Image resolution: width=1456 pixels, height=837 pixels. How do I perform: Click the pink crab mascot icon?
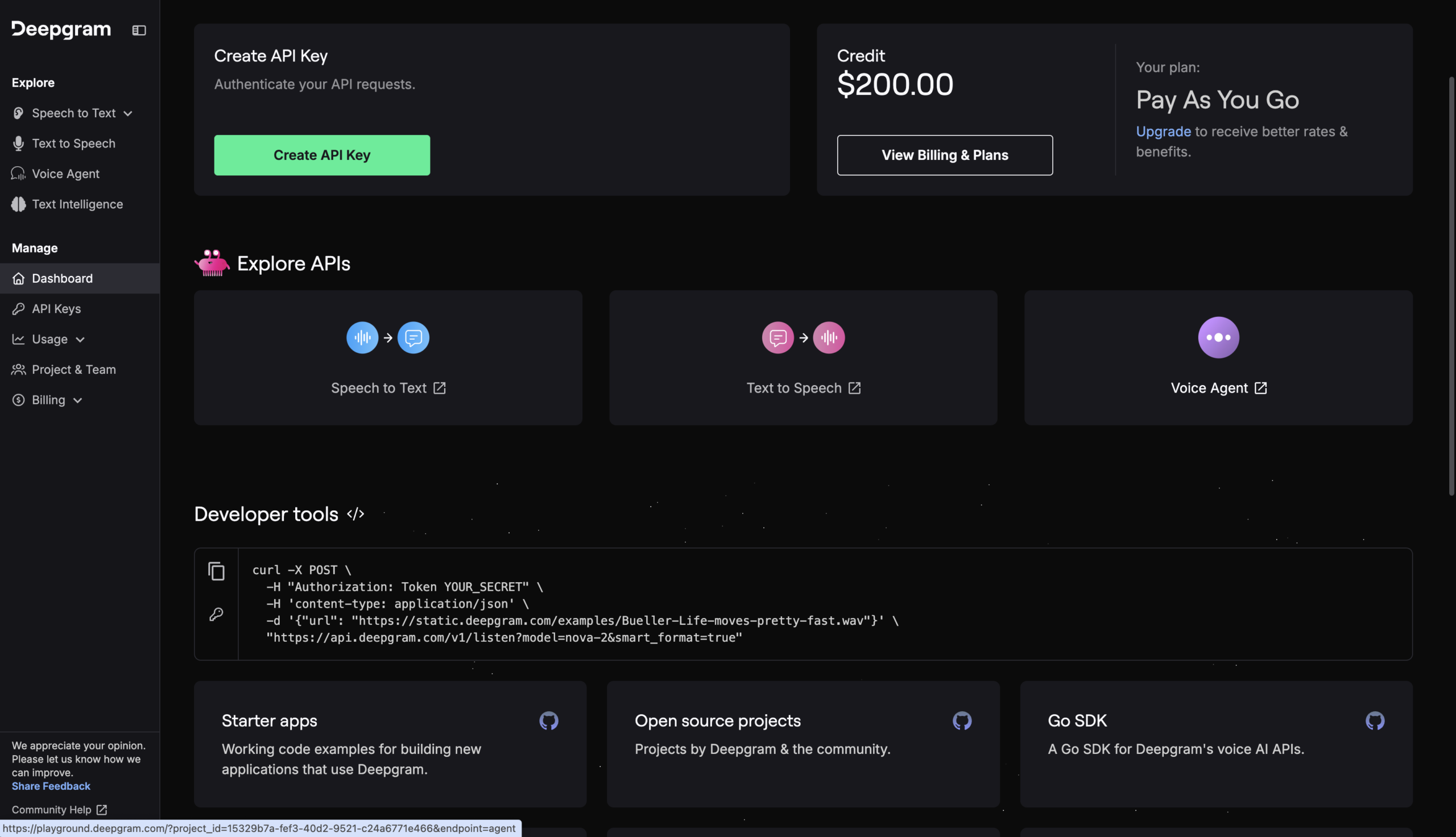[x=212, y=263]
